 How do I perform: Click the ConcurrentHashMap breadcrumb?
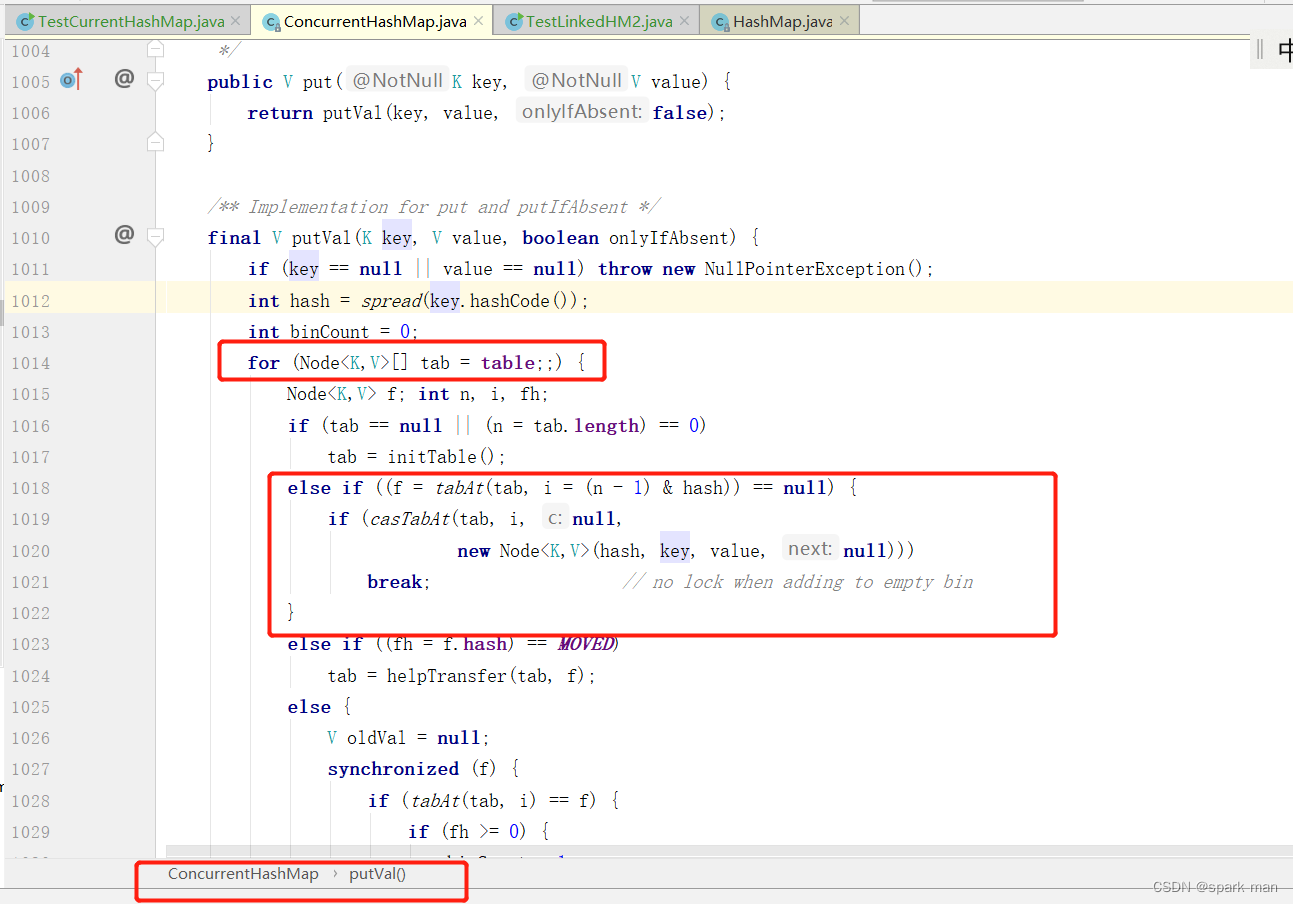[x=243, y=874]
